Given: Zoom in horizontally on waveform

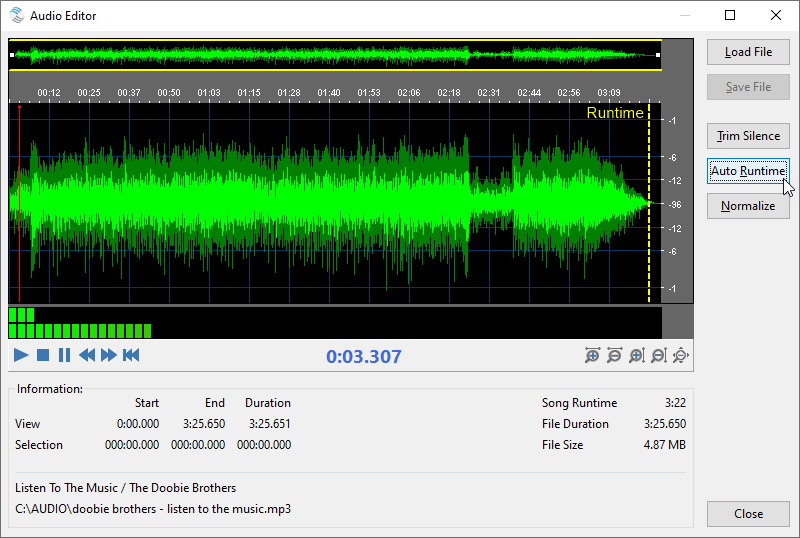Looking at the screenshot, I should [593, 355].
